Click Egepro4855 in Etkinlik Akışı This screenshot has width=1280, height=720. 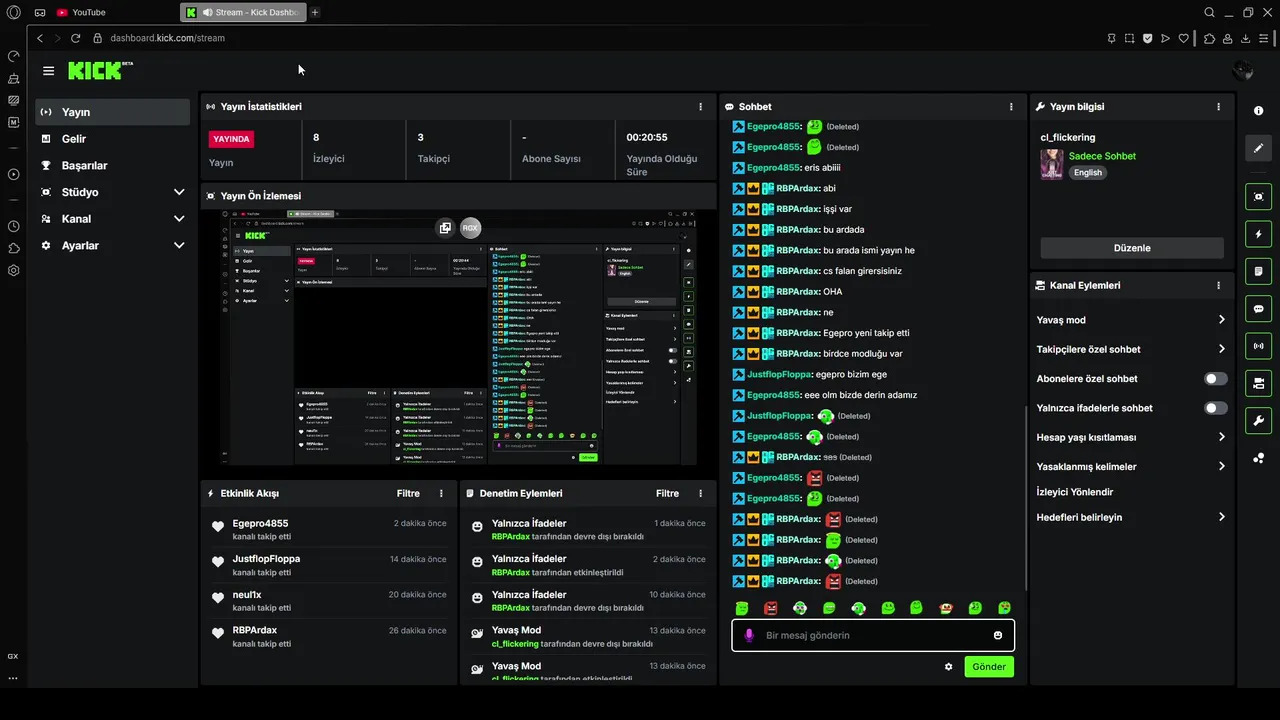click(260, 523)
